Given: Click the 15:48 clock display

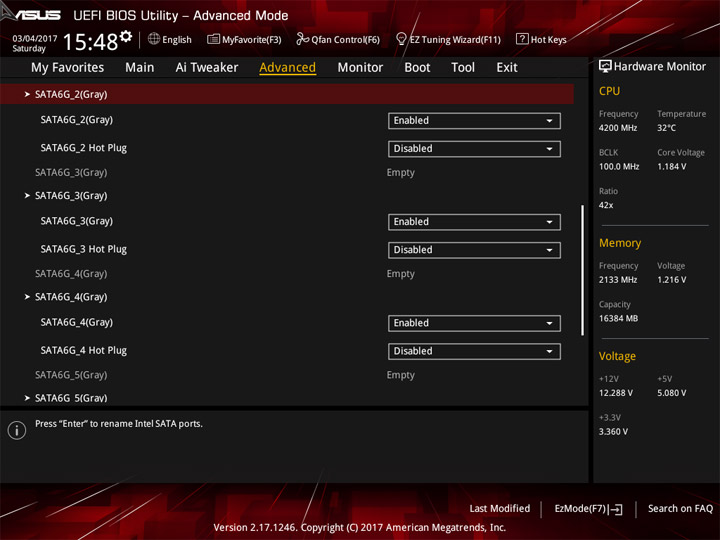Looking at the screenshot, I should pyautogui.click(x=90, y=42).
